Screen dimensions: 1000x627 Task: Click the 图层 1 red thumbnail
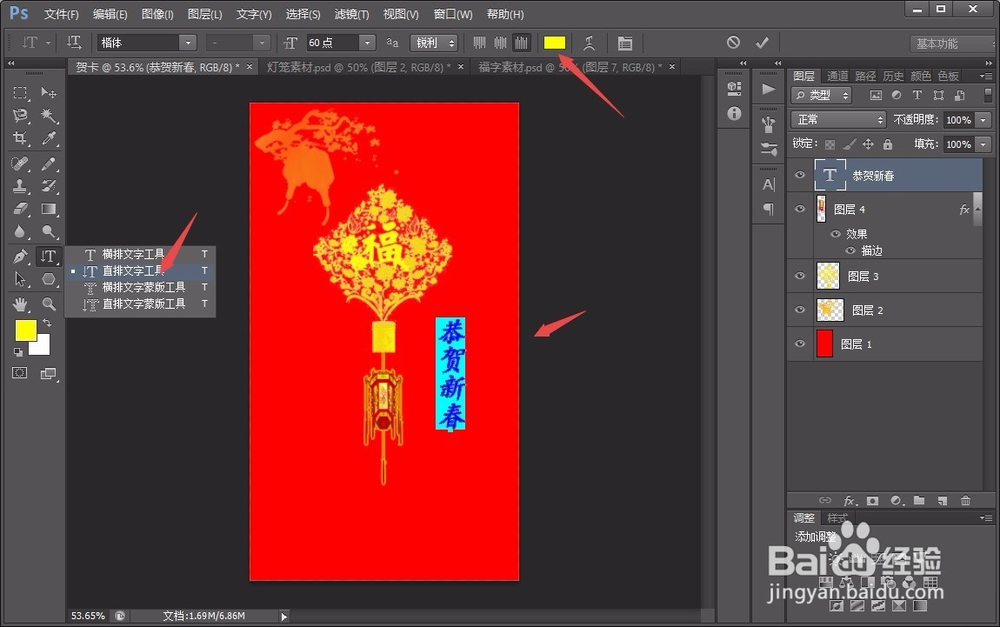(825, 343)
